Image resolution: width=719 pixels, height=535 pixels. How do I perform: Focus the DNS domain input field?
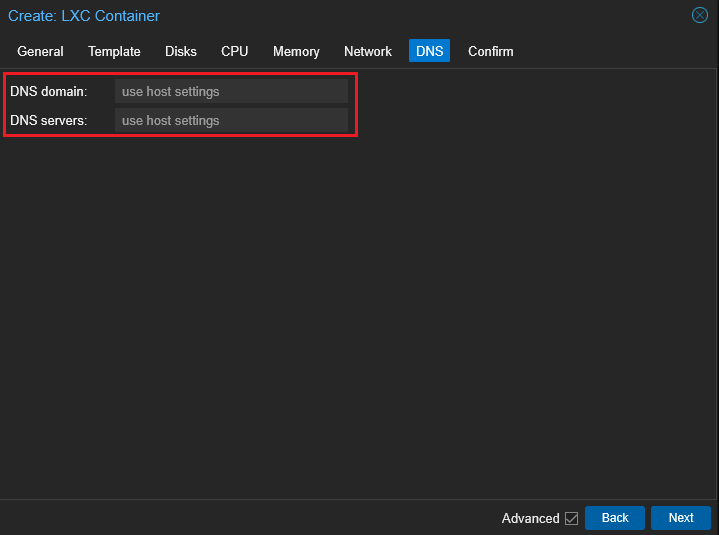click(x=231, y=91)
